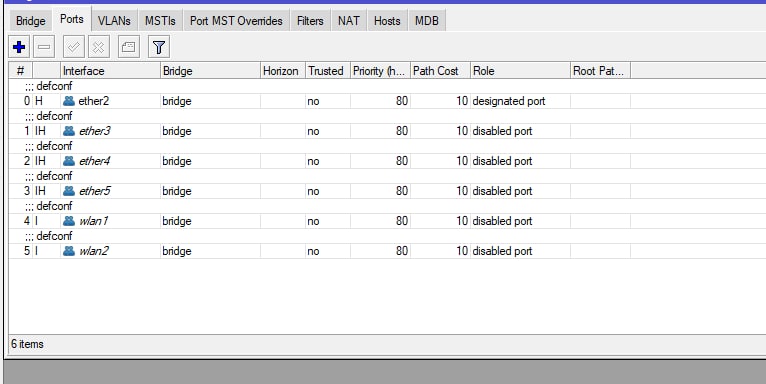Image resolution: width=766 pixels, height=384 pixels.
Task: Sort by the # column header
Action: coord(21,71)
